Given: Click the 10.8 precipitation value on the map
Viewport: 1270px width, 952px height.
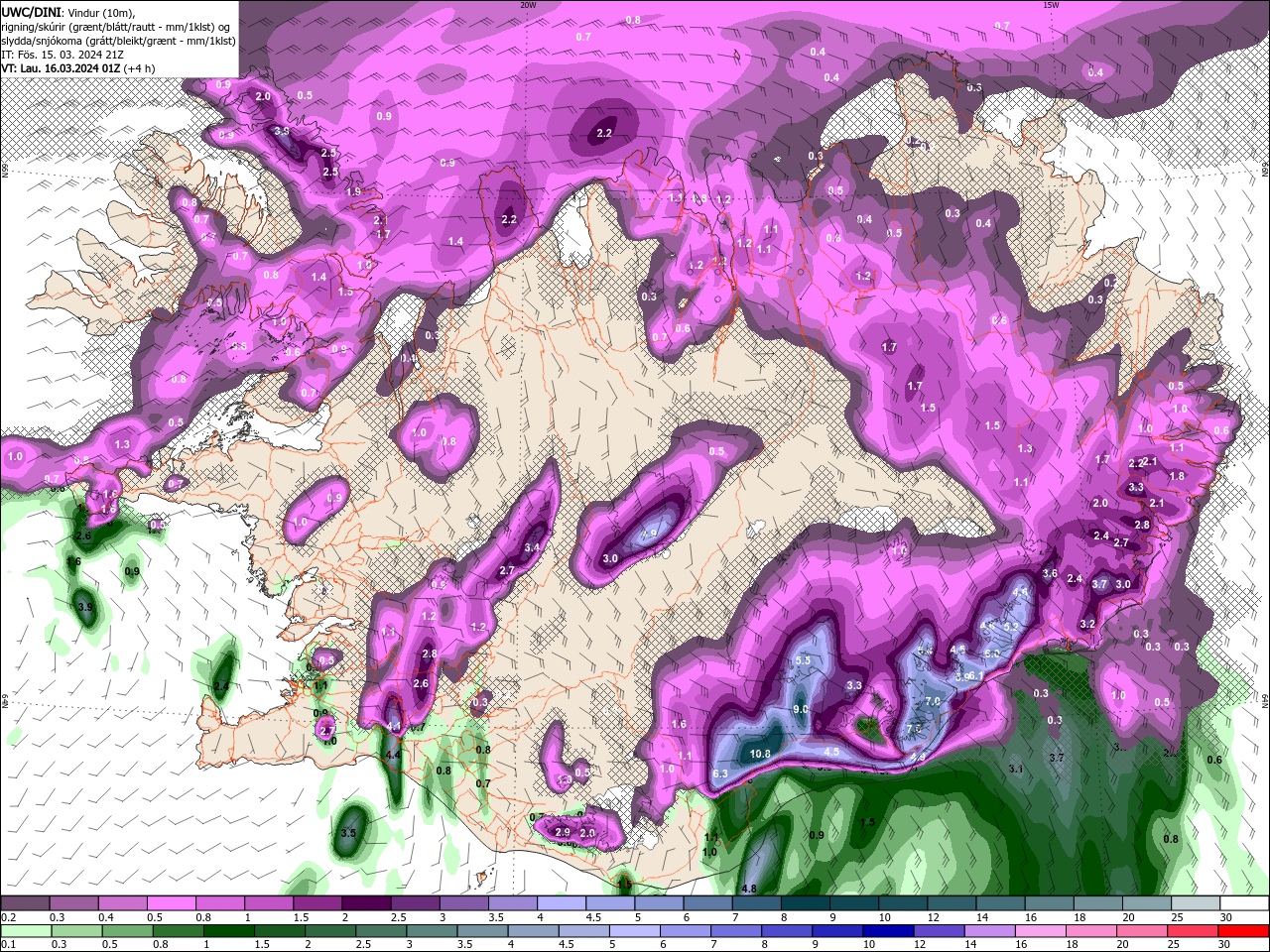Looking at the screenshot, I should [760, 754].
